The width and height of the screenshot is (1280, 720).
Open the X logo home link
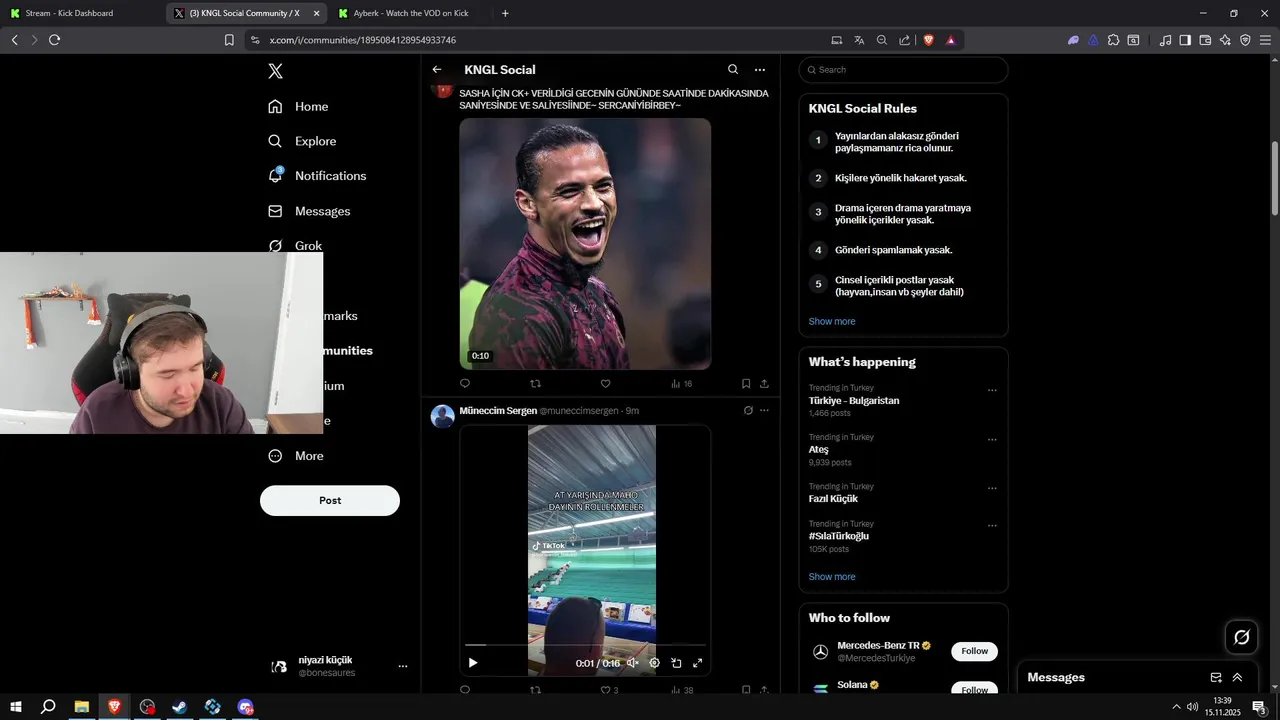coord(275,71)
